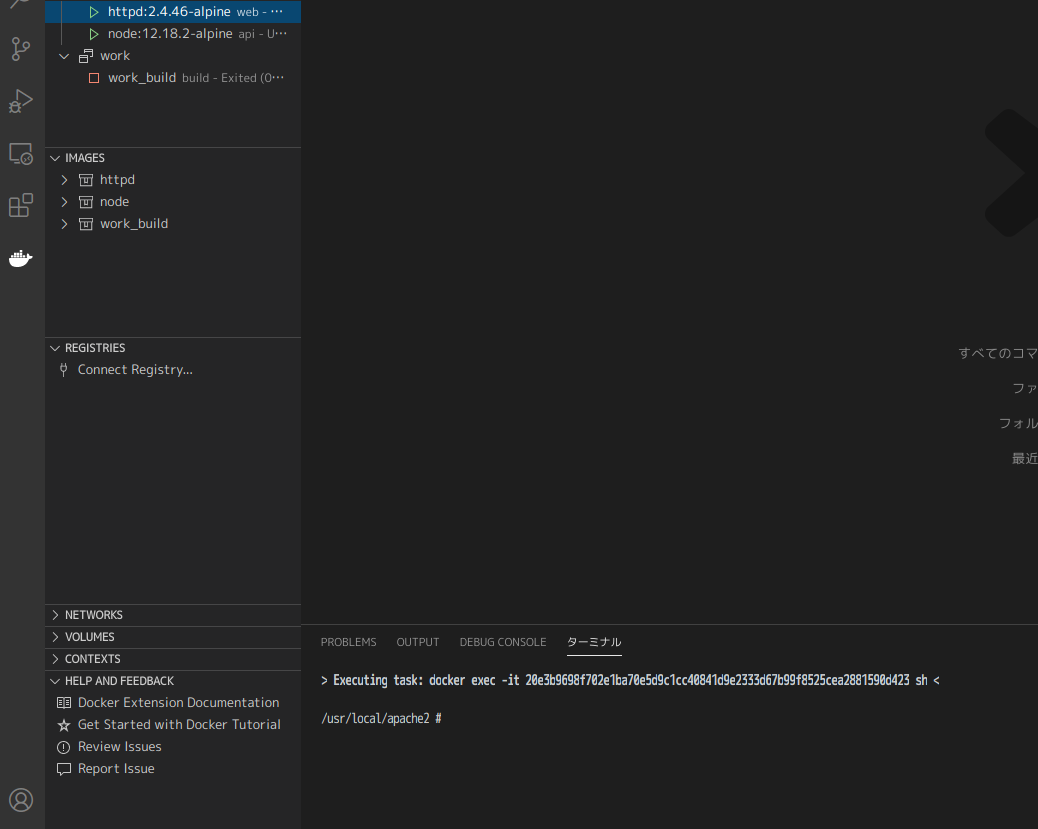Click the terminal prompt /usr/local/apache2 #
Screen dimensions: 1038x829
[x=381, y=718]
